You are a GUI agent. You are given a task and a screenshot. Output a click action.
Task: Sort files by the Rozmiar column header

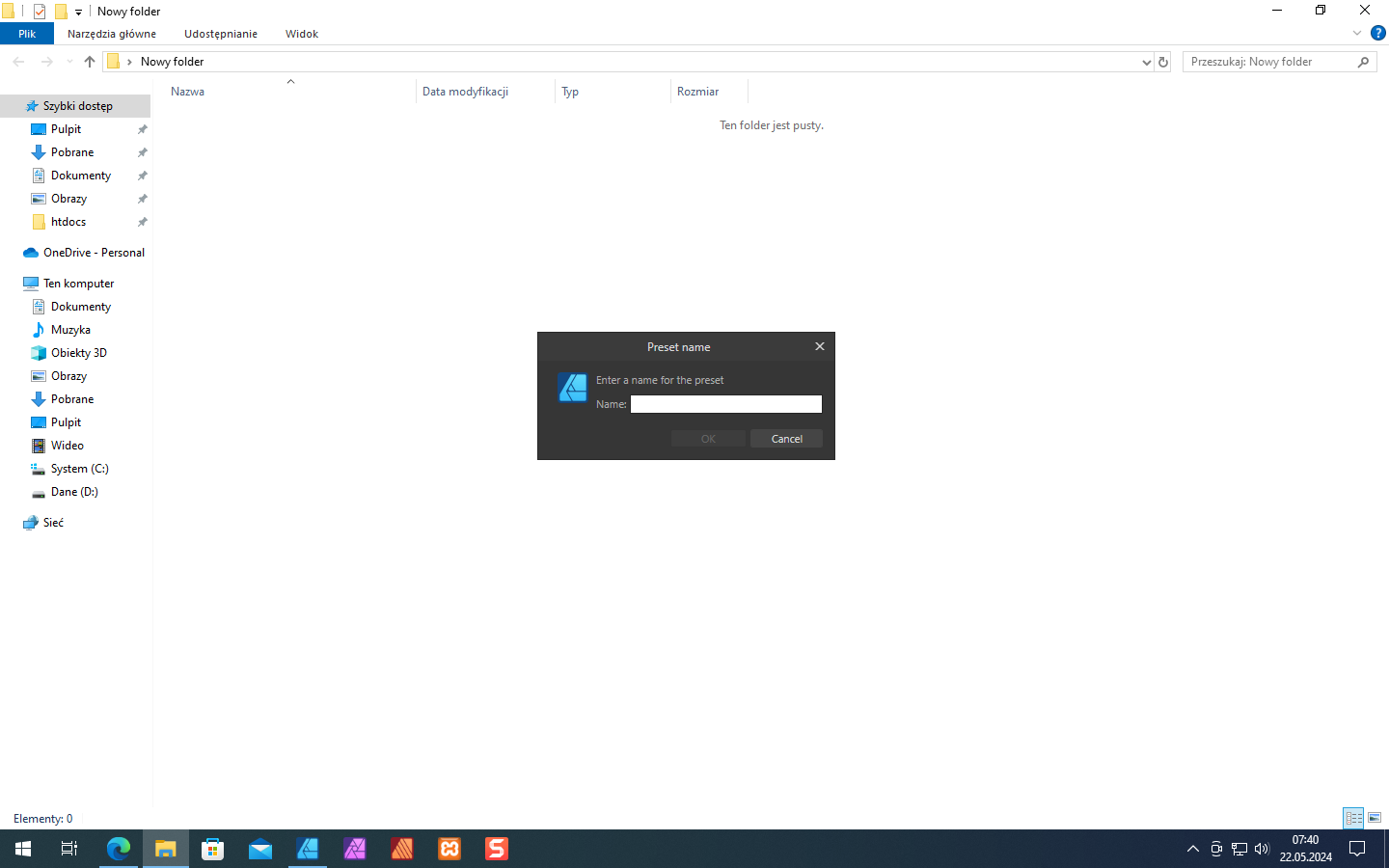pos(696,91)
